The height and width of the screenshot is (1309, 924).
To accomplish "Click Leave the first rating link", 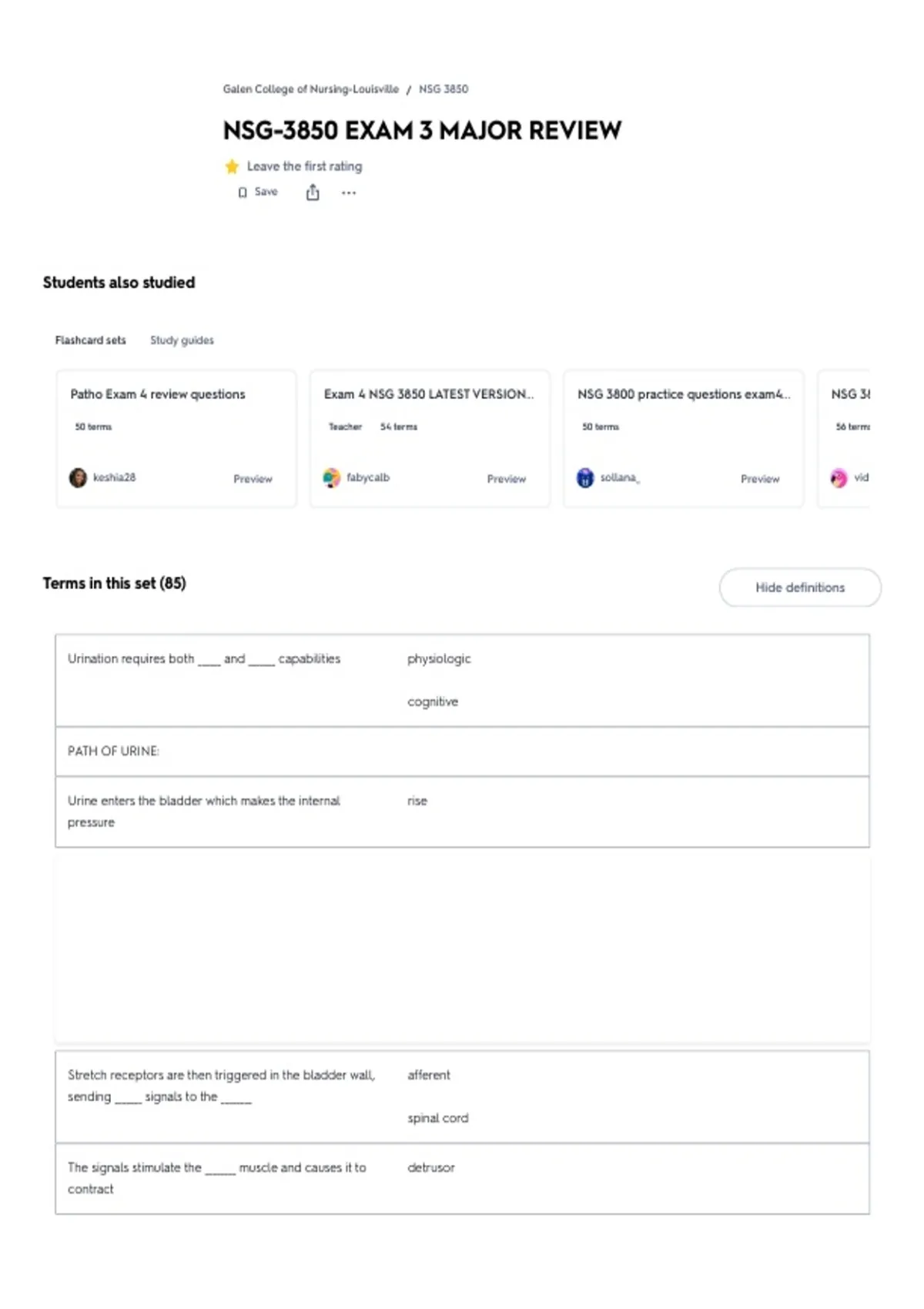I will (304, 166).
